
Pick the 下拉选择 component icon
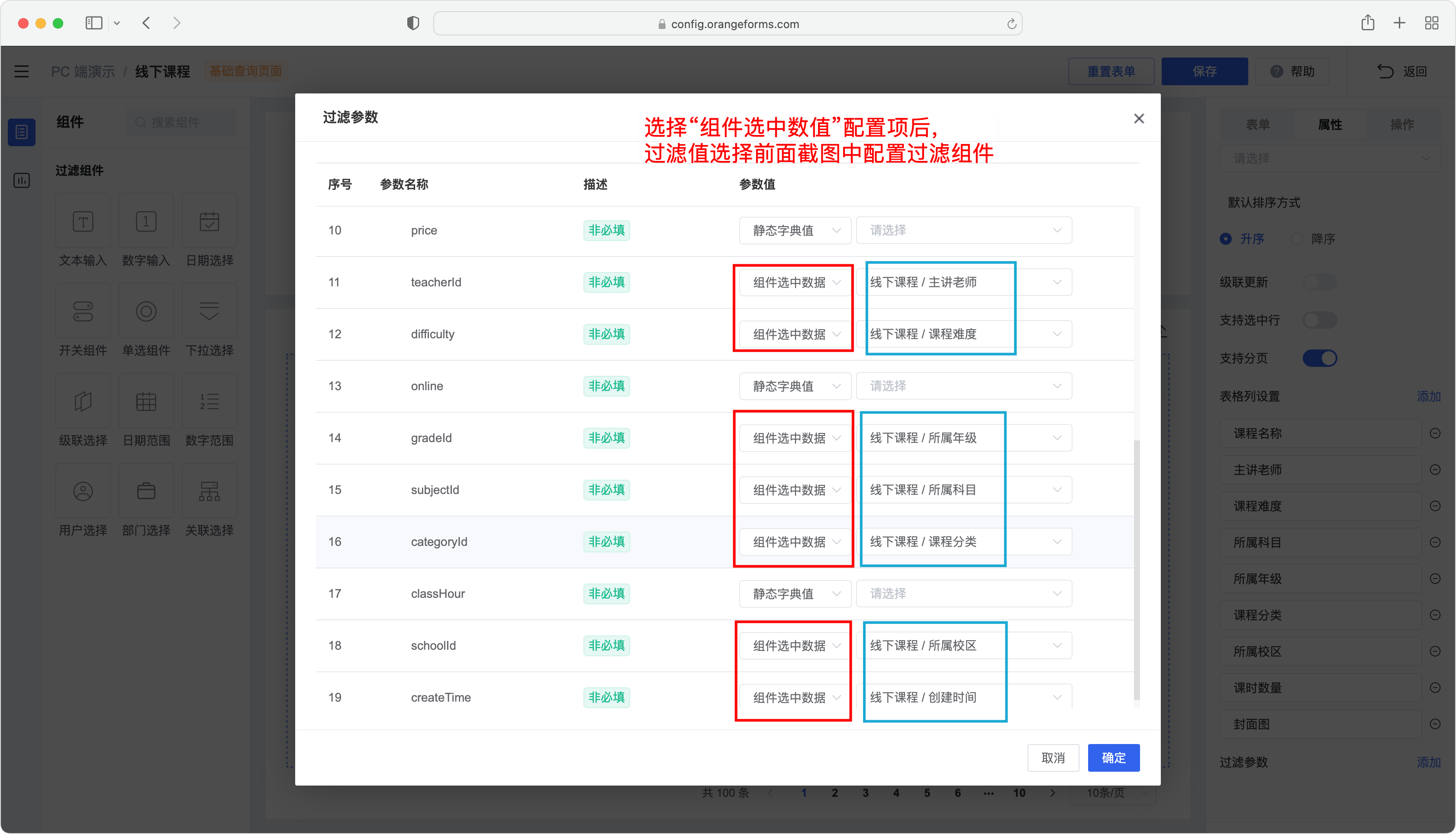(x=209, y=311)
